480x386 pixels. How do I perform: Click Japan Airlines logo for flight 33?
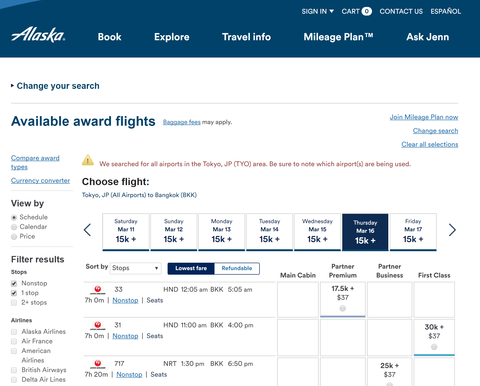[98, 290]
